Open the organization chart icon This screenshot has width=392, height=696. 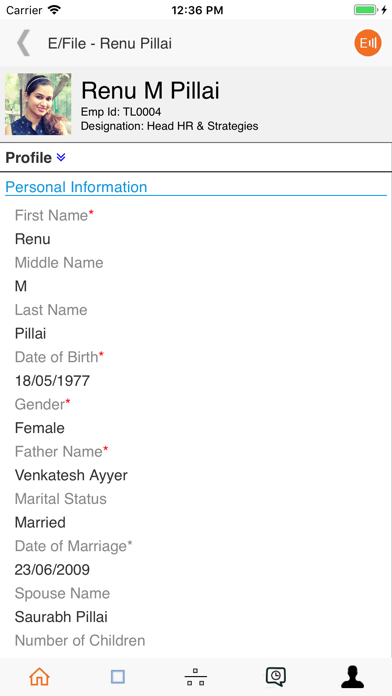pos(195,677)
